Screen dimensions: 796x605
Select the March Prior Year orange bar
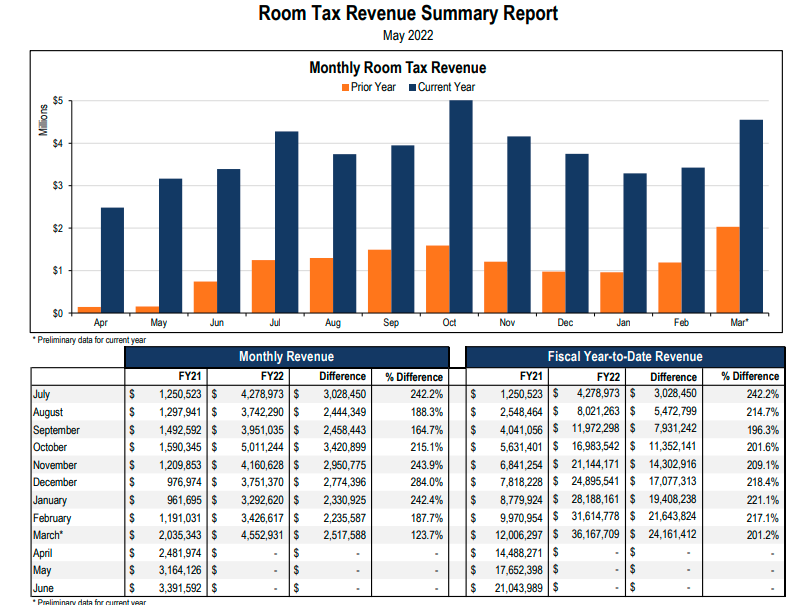coord(728,270)
